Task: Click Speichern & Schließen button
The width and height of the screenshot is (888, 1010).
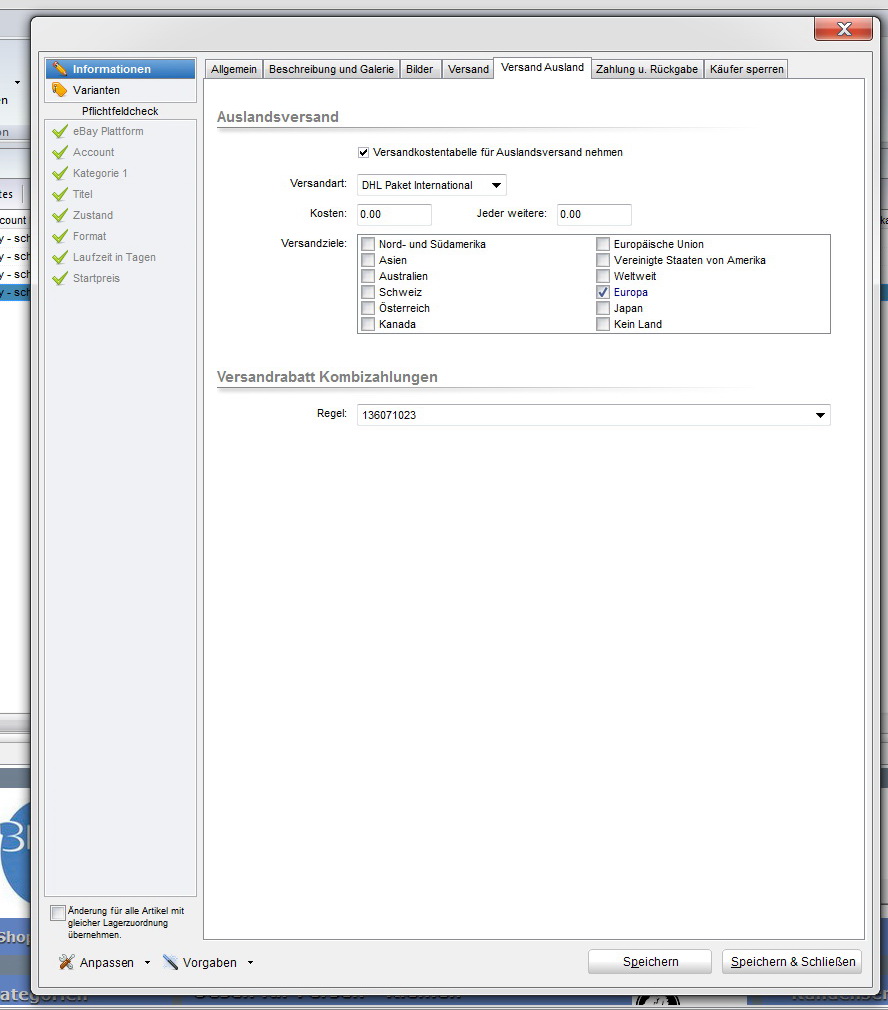Action: click(792, 962)
